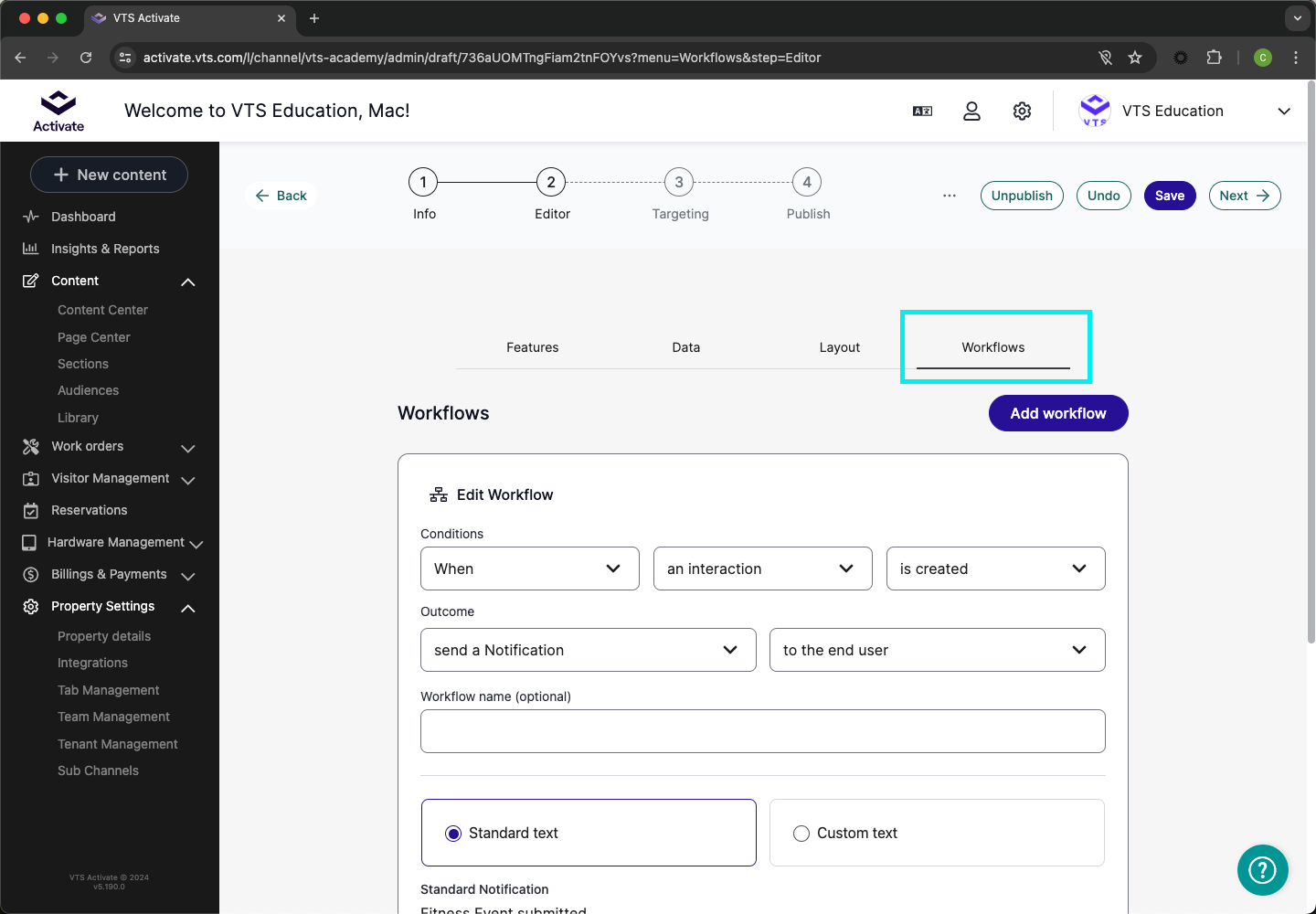Click the Workflow name input field
Image resolution: width=1316 pixels, height=914 pixels.
coord(762,731)
